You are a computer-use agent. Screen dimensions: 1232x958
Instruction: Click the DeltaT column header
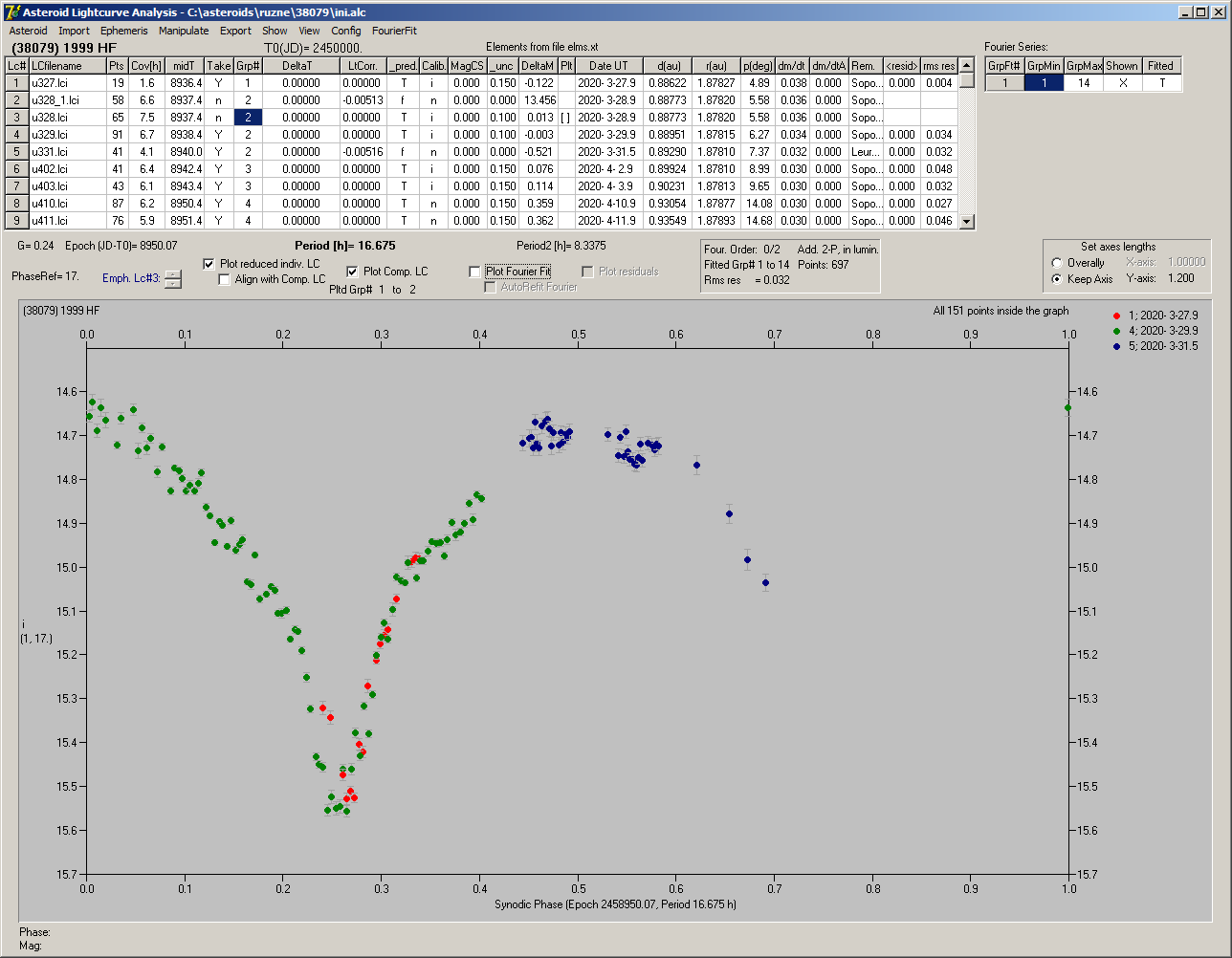click(299, 66)
